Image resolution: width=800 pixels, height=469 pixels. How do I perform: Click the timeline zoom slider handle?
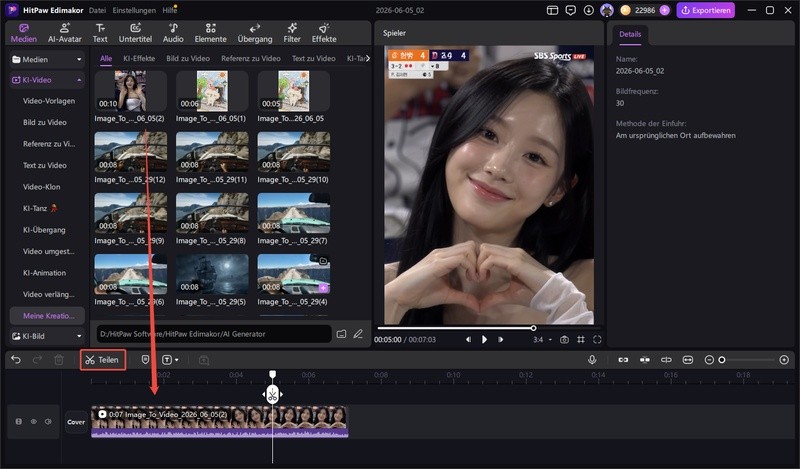[x=721, y=360]
